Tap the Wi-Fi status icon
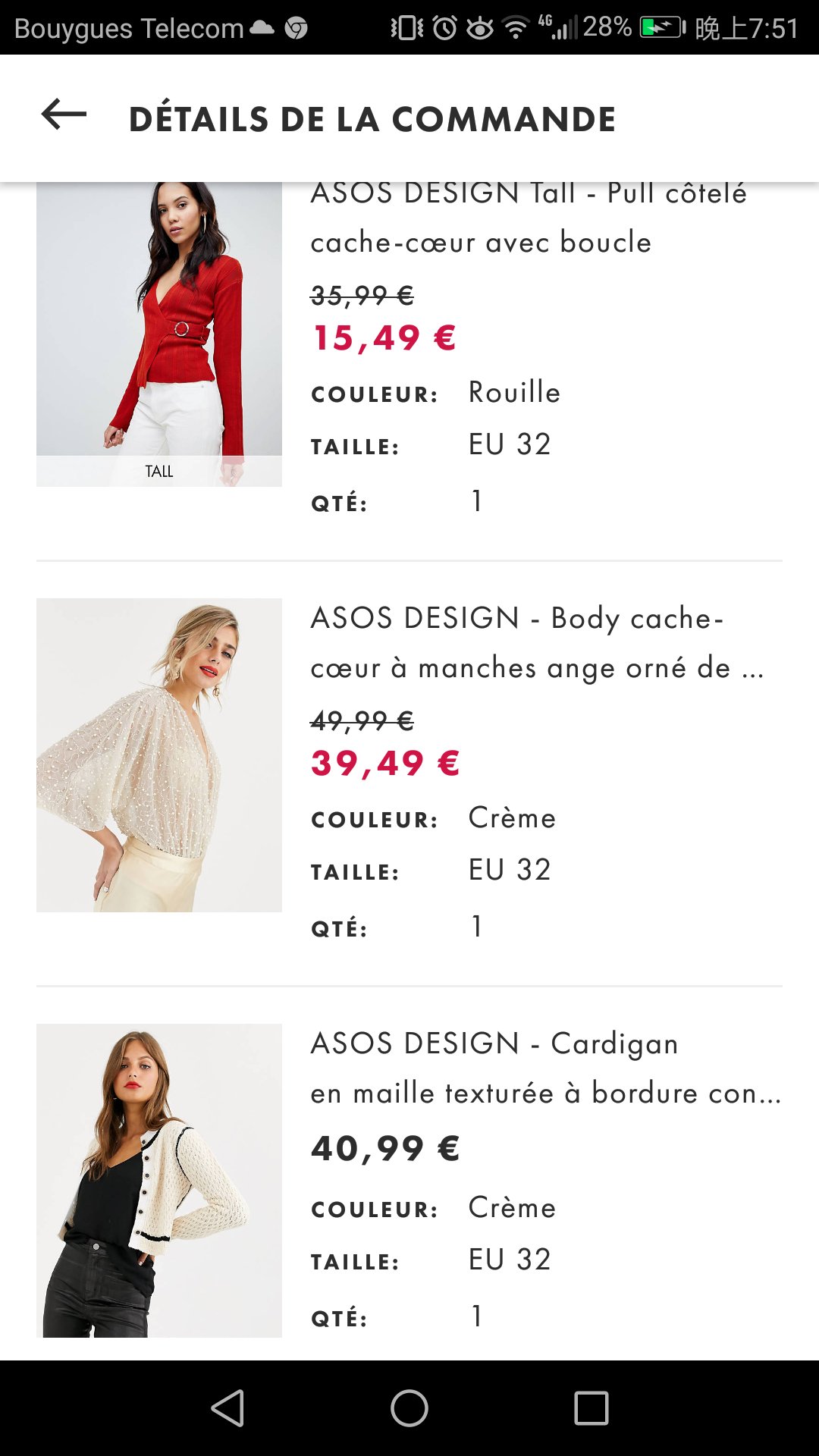The image size is (819, 1456). [516, 29]
